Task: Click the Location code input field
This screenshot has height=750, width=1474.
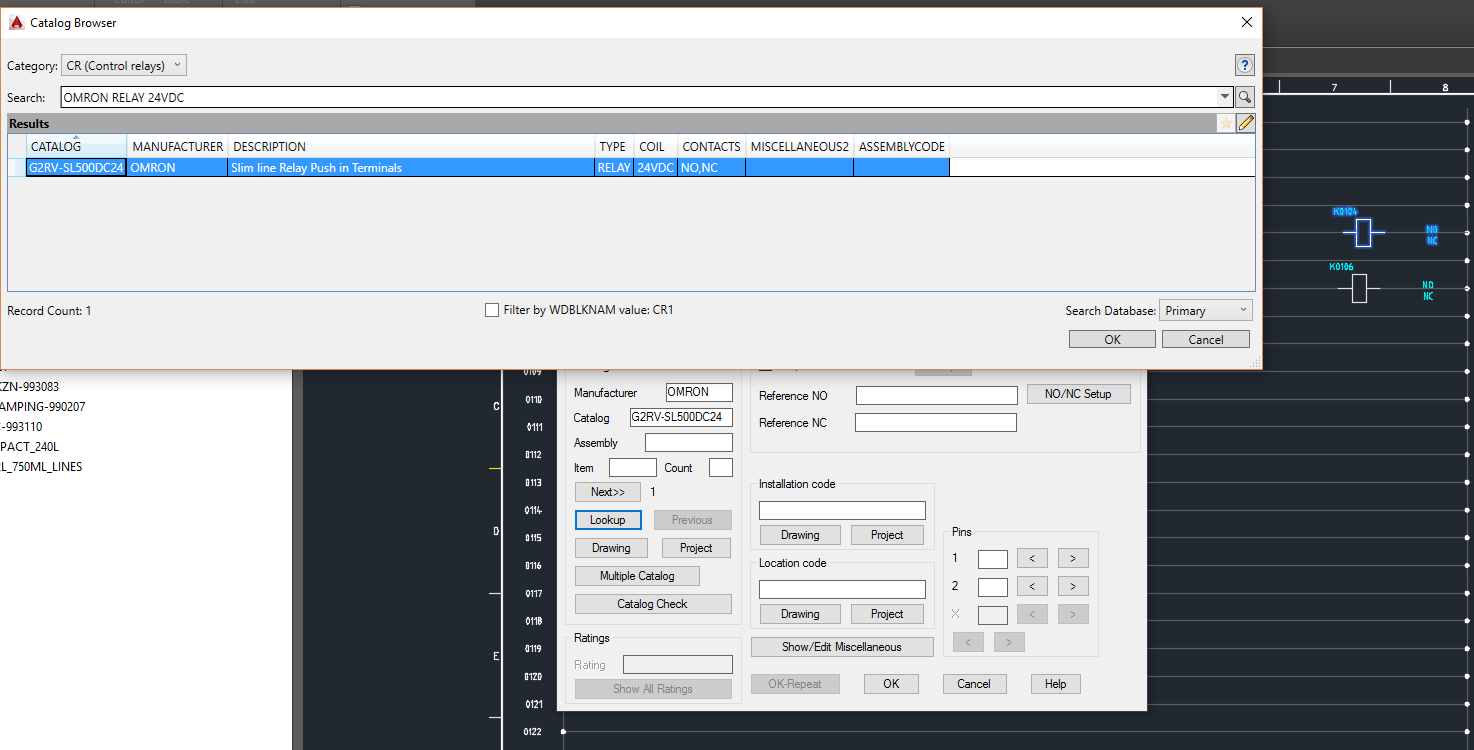Action: [x=842, y=590]
